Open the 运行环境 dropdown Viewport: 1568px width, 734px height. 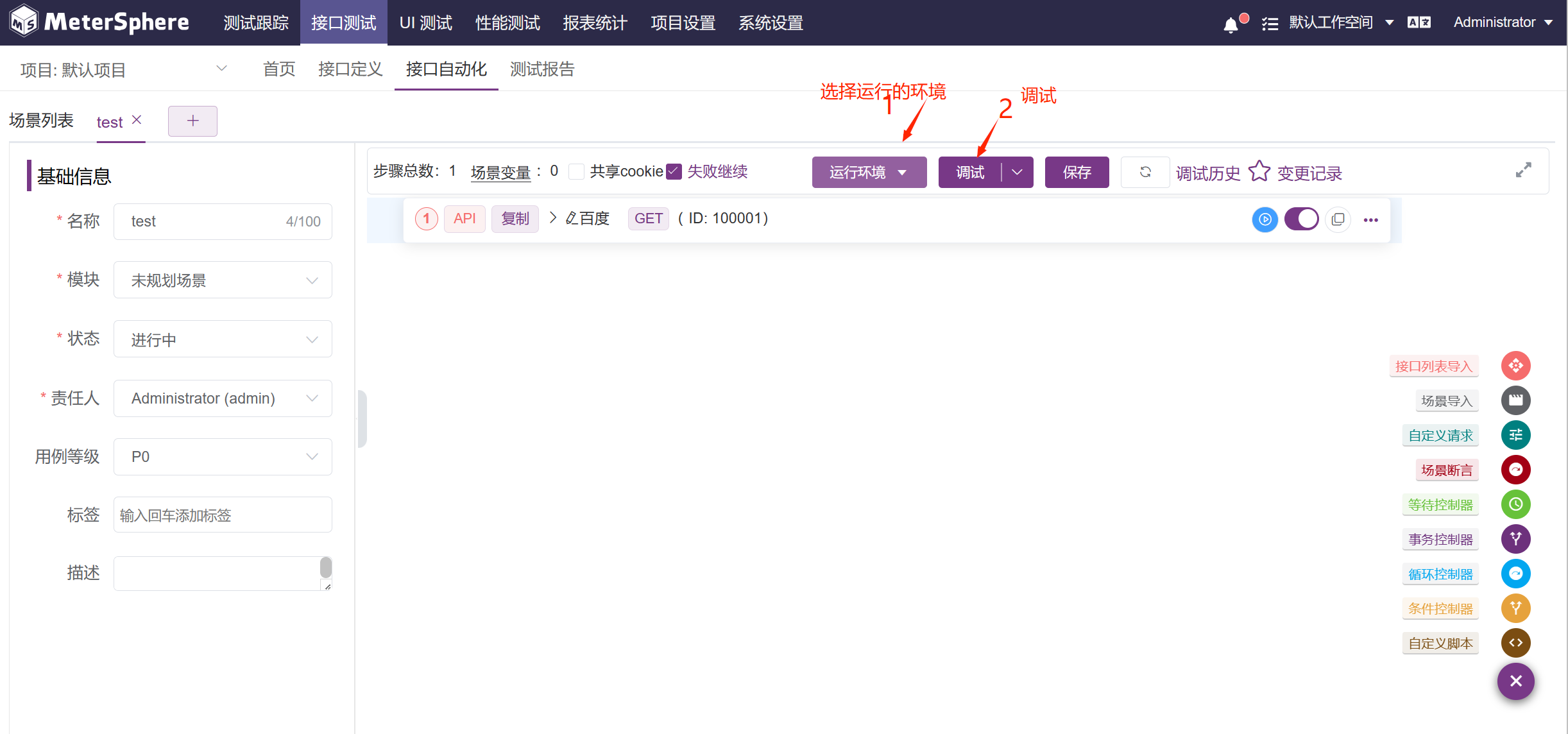pos(869,172)
